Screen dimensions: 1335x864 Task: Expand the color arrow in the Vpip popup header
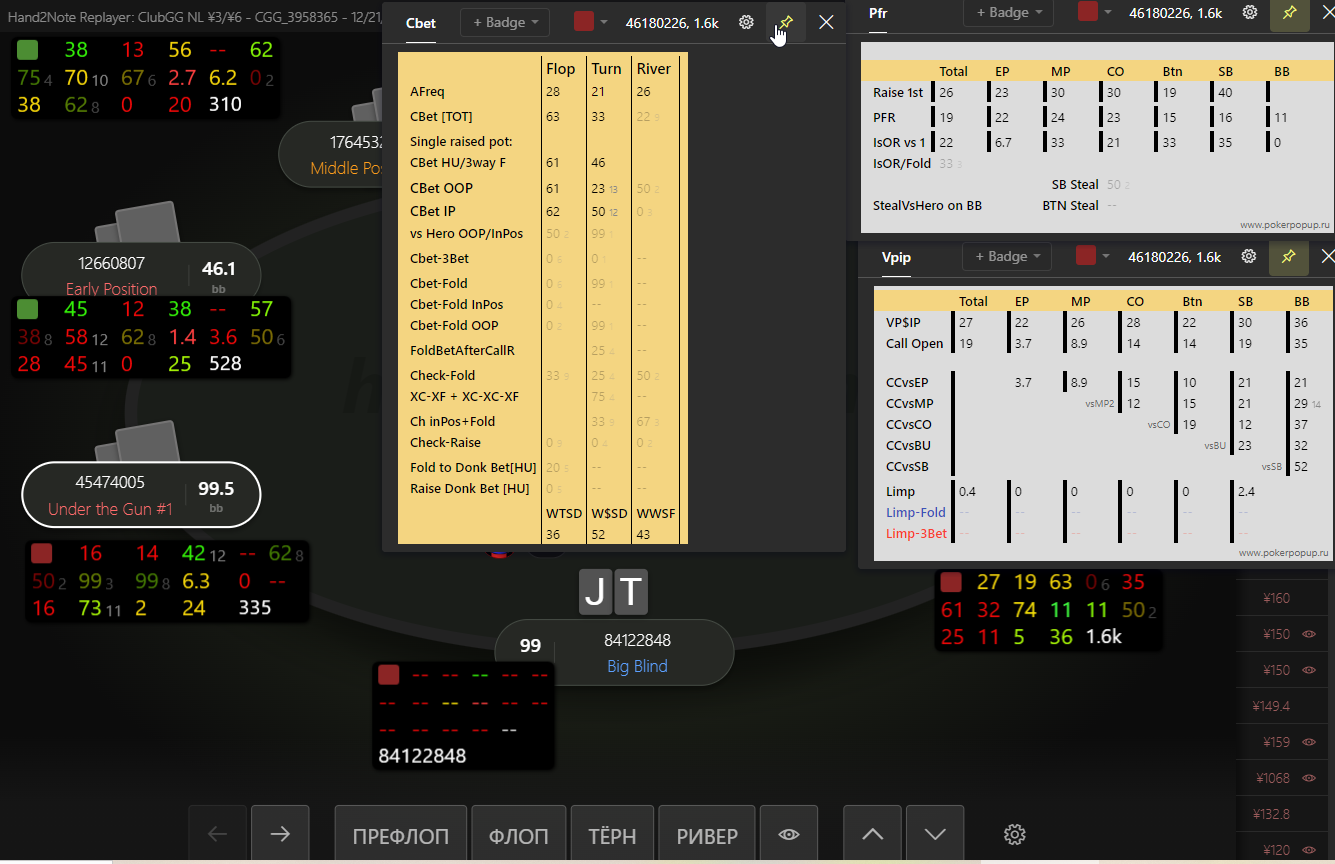[1106, 256]
